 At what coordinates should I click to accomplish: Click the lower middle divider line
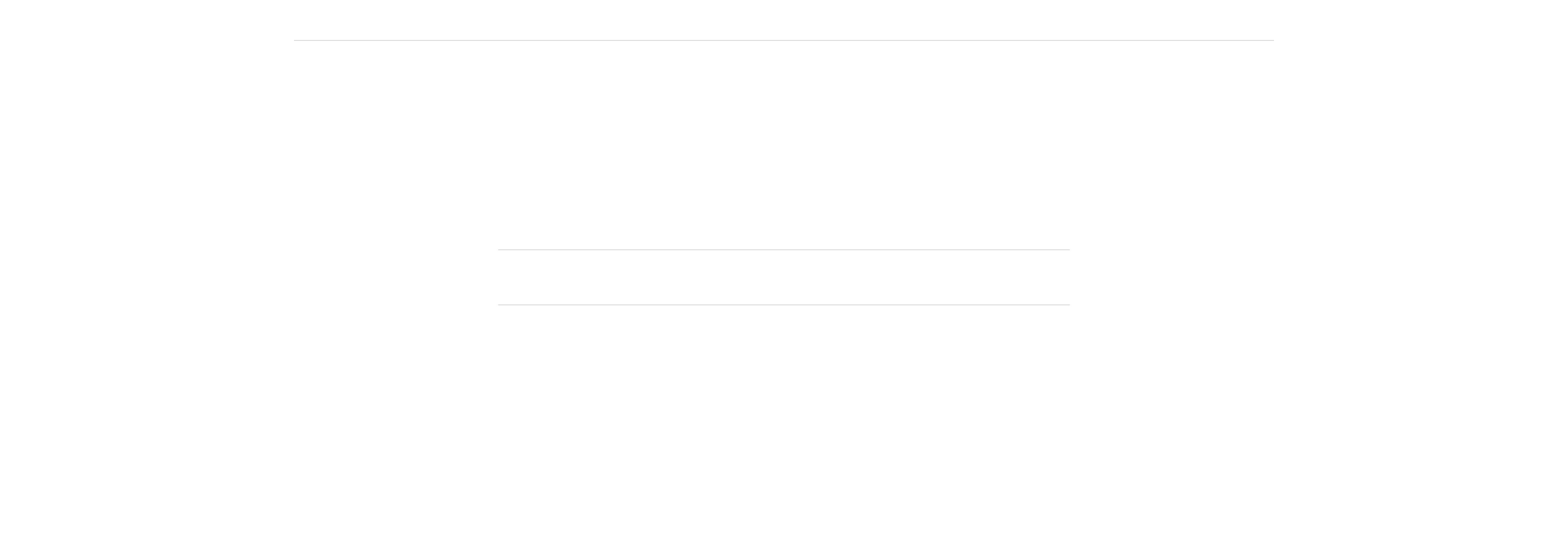784,305
